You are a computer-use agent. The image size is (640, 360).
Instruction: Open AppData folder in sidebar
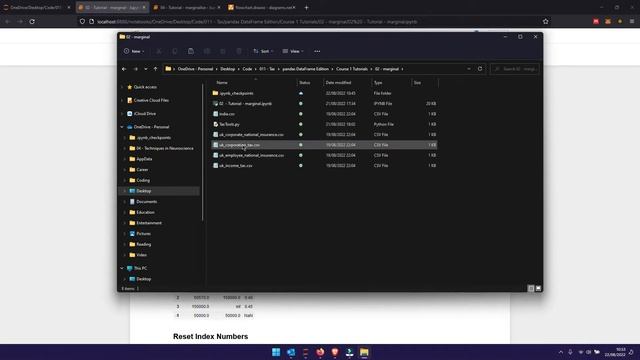coord(144,159)
